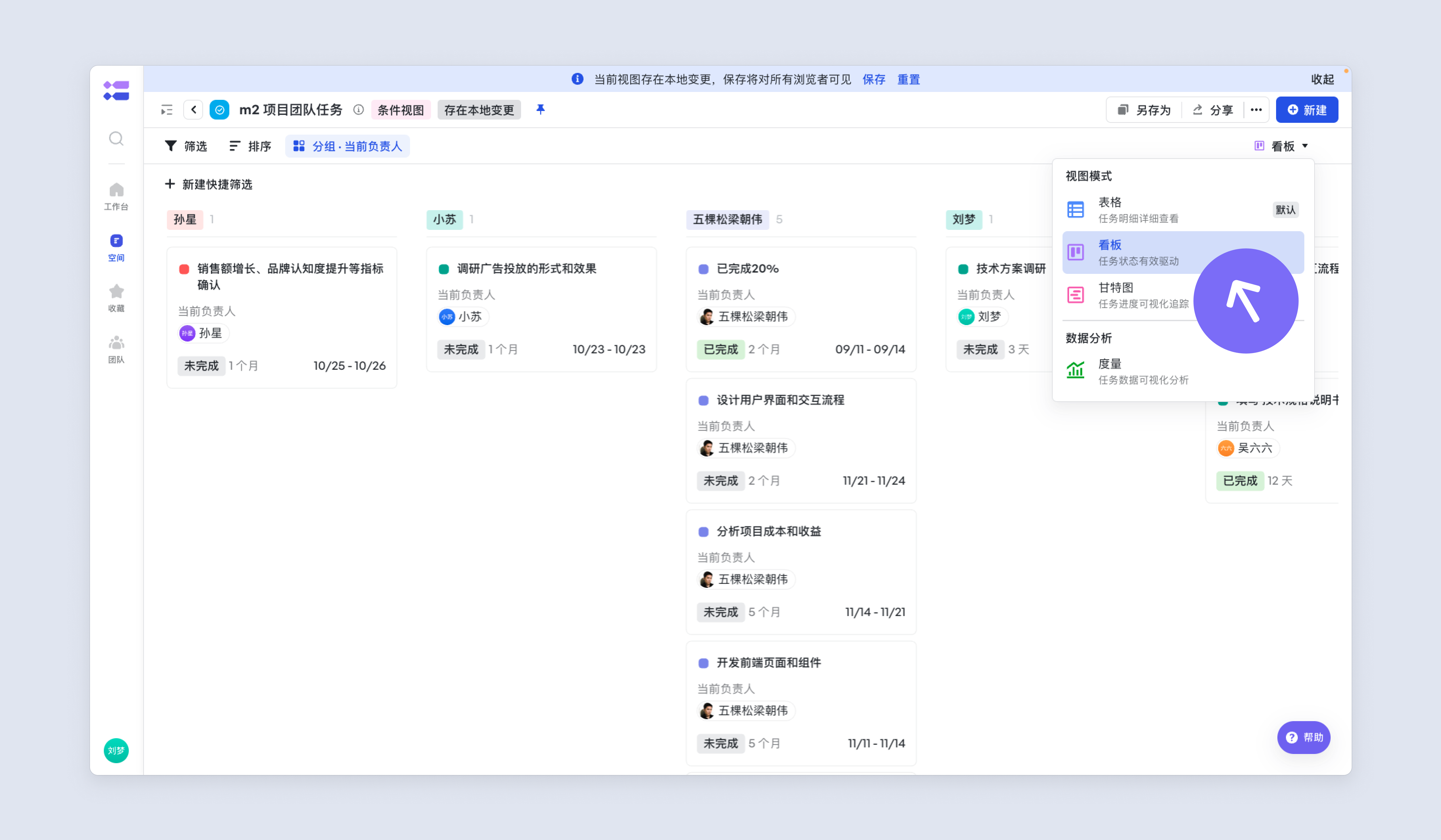Click 孙星 column header
Screen dimensions: 1441x840
click(x=185, y=219)
